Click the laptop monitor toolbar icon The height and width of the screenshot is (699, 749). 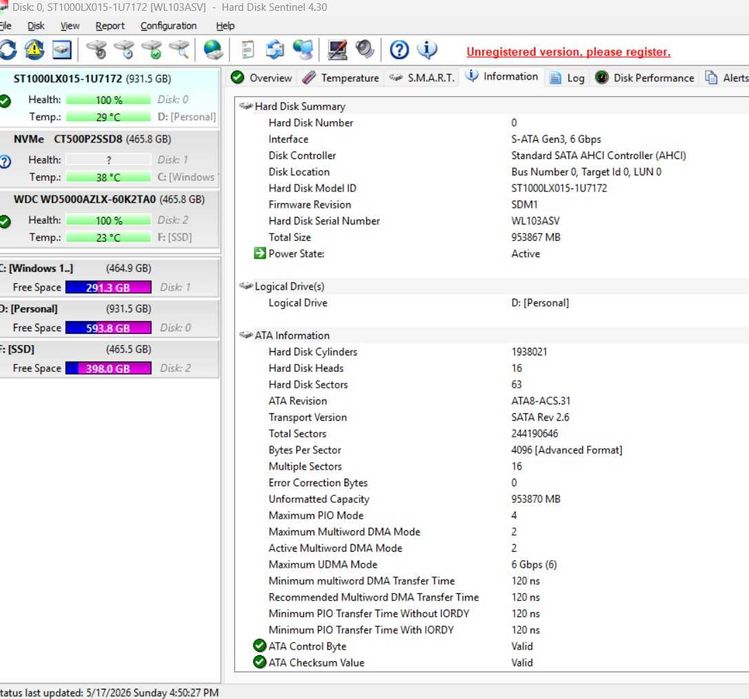[337, 50]
